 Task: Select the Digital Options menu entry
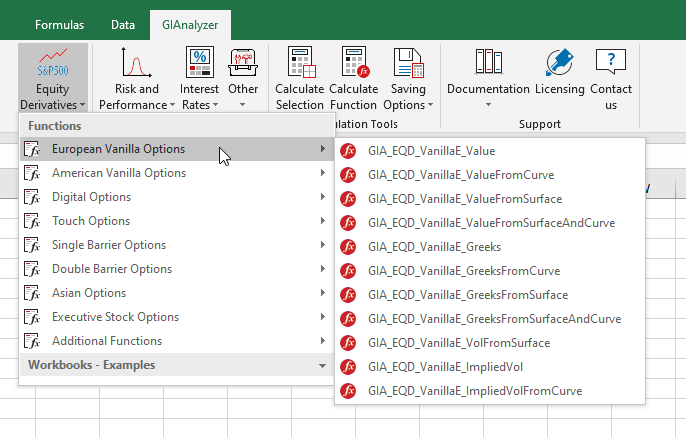pyautogui.click(x=177, y=197)
